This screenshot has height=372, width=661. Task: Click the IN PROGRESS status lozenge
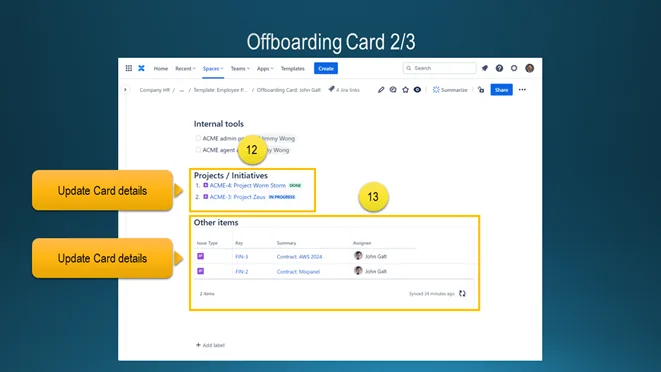click(282, 197)
